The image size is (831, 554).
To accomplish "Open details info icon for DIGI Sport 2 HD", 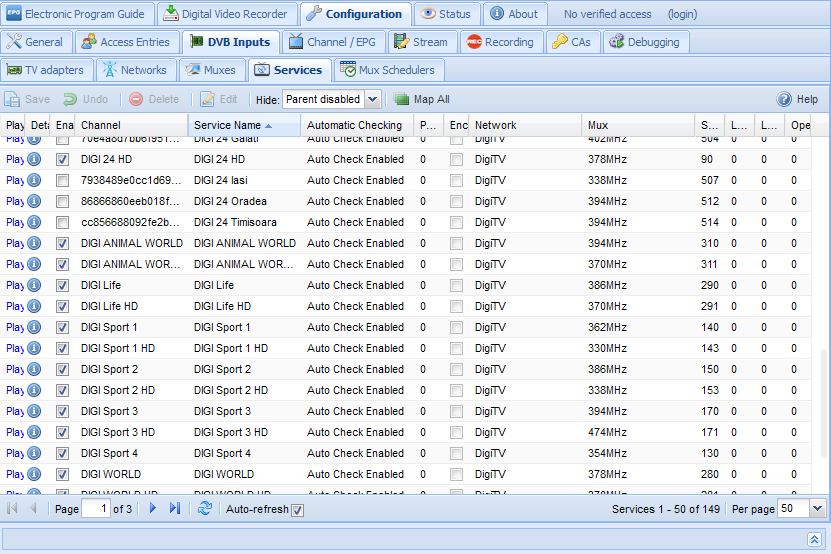I will tap(34, 390).
